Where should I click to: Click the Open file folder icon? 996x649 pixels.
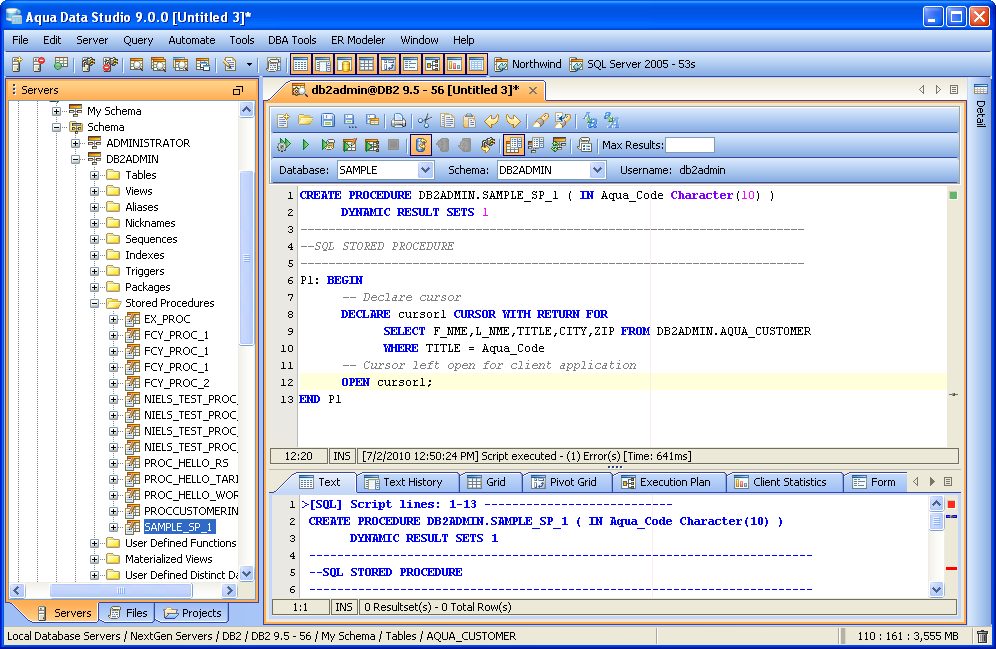point(305,120)
